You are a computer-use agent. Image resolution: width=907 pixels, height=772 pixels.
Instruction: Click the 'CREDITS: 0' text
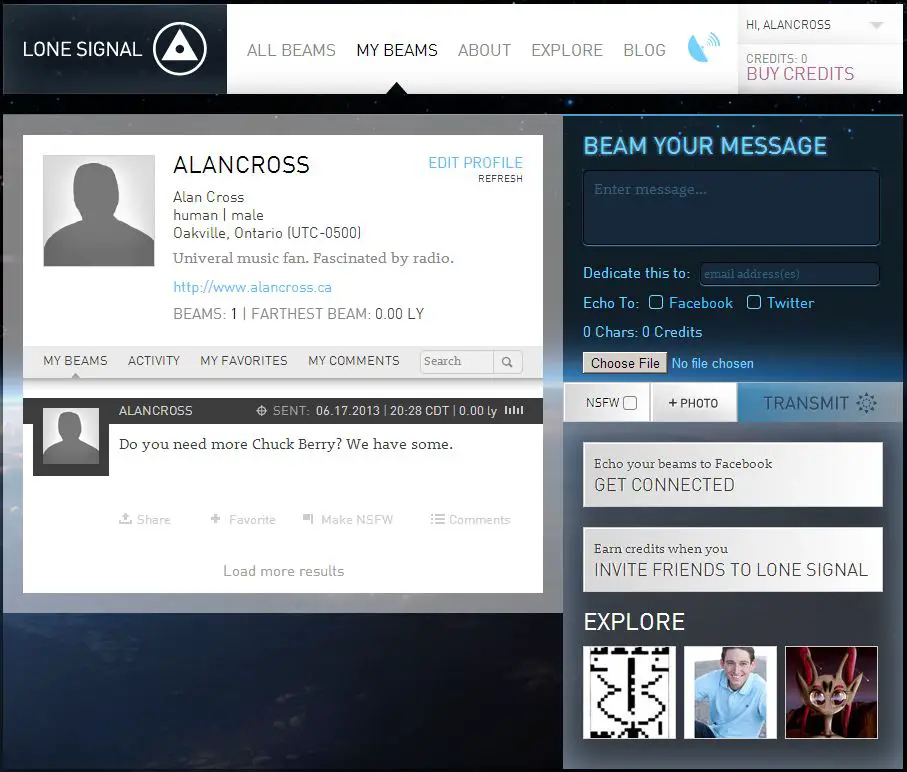[x=776, y=58]
